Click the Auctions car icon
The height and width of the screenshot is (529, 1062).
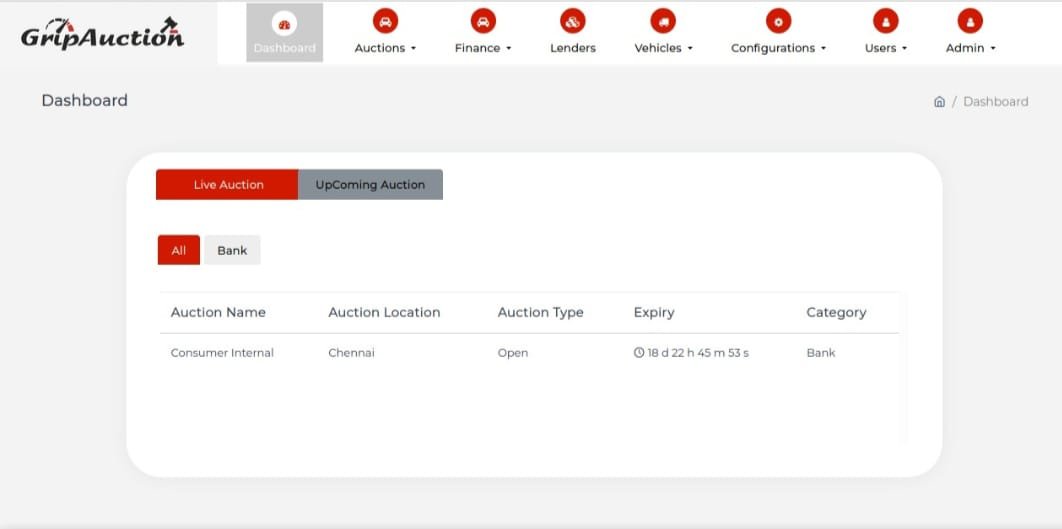pyautogui.click(x=385, y=21)
